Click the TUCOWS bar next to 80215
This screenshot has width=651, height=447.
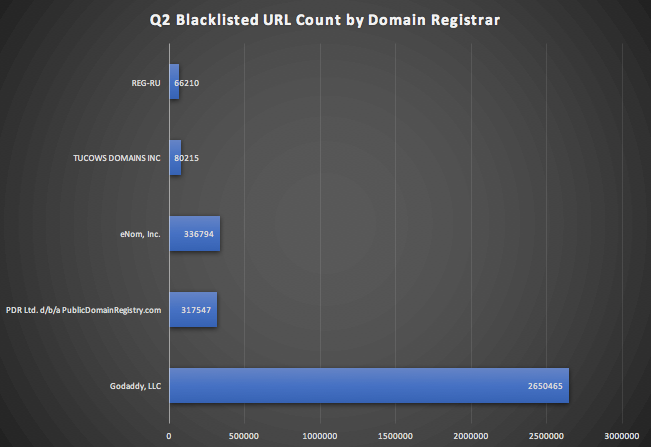click(x=175, y=158)
